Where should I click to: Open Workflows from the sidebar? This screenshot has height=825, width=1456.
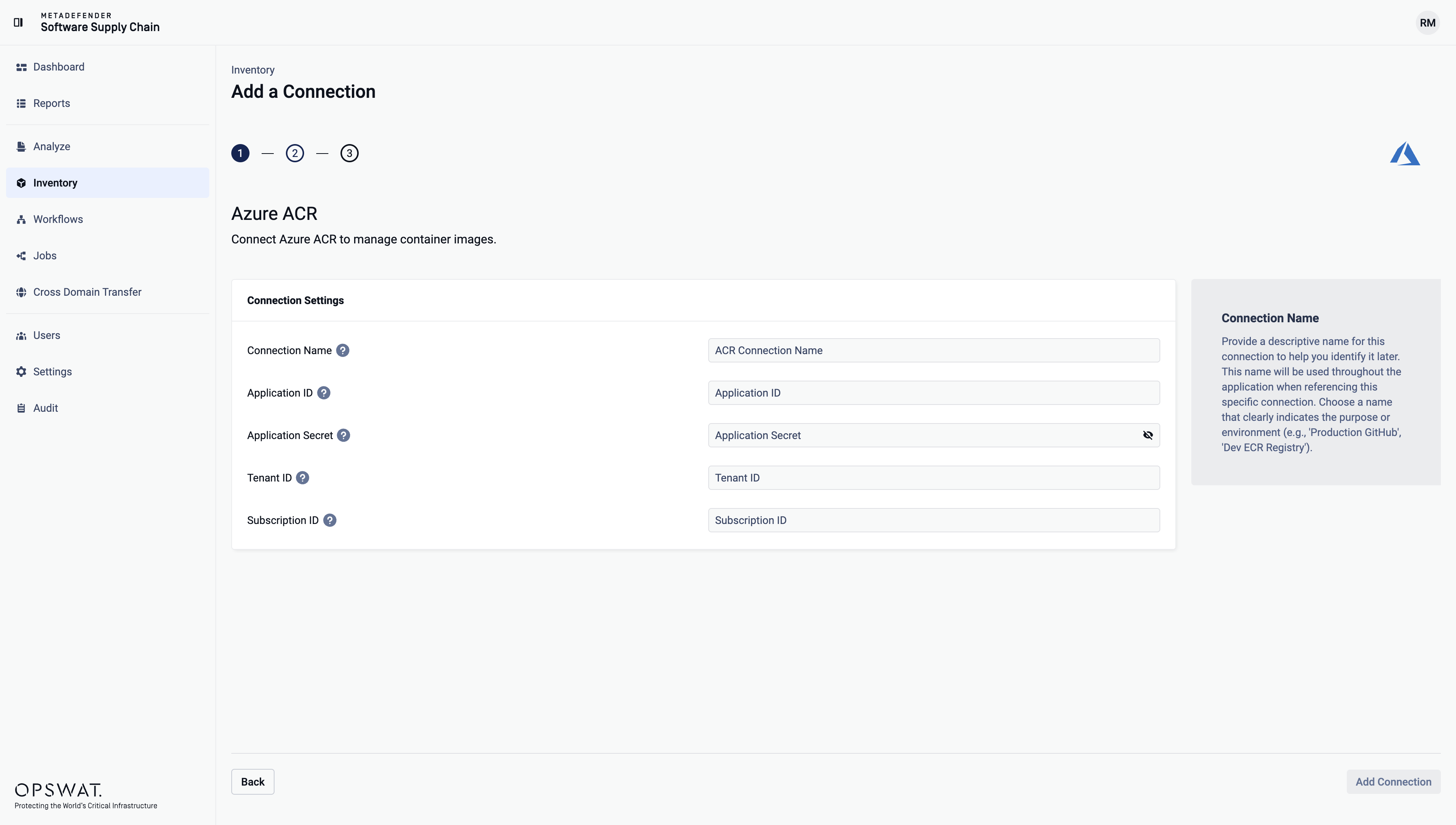point(108,219)
